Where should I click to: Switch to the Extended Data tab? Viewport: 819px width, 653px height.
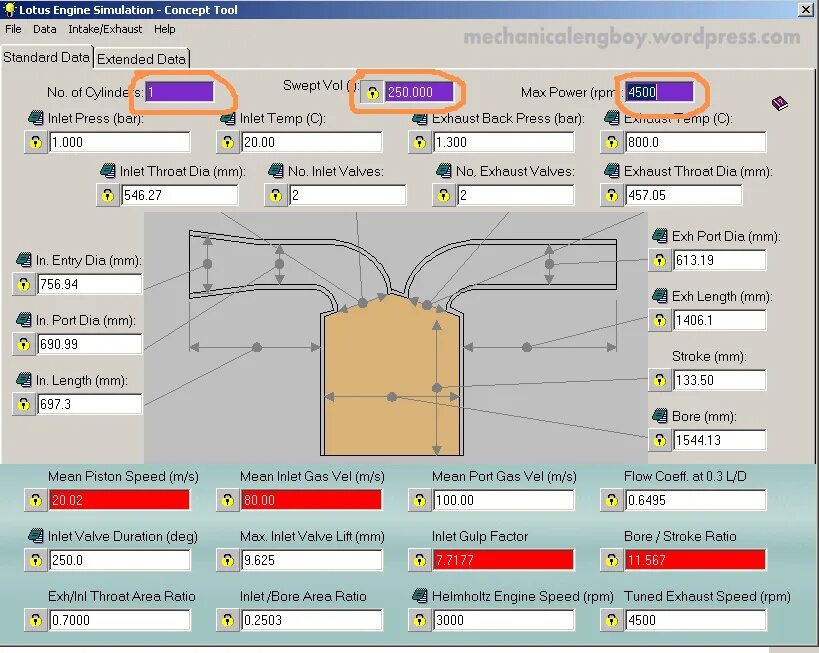click(142, 59)
